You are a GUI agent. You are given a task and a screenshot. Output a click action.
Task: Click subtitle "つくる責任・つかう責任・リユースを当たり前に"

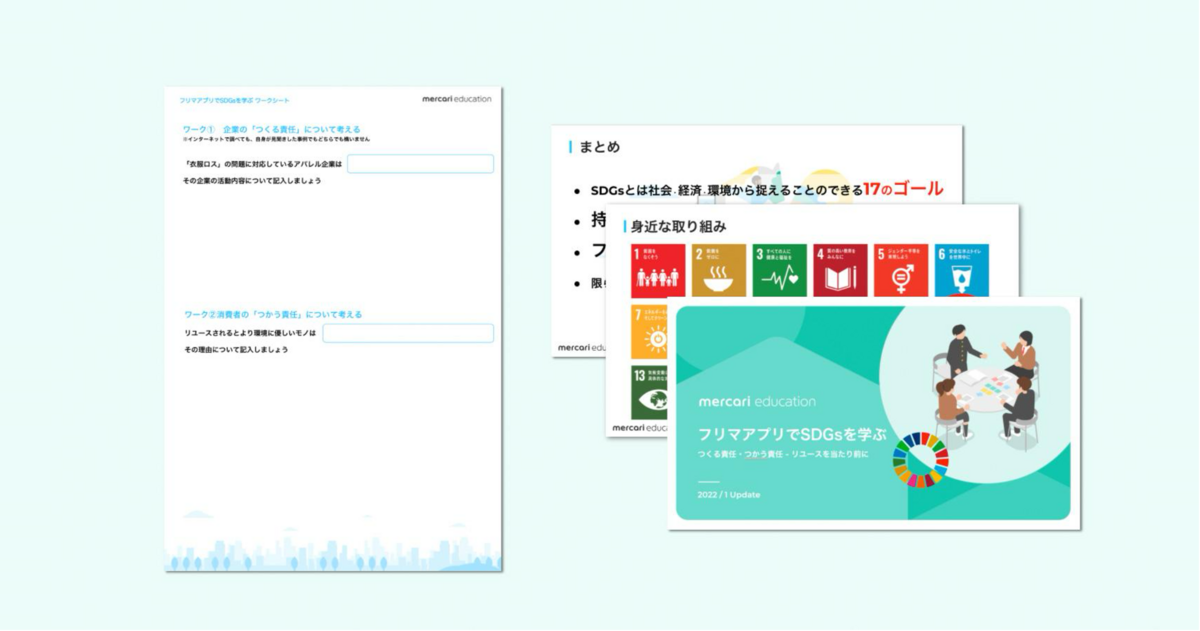pyautogui.click(x=783, y=454)
